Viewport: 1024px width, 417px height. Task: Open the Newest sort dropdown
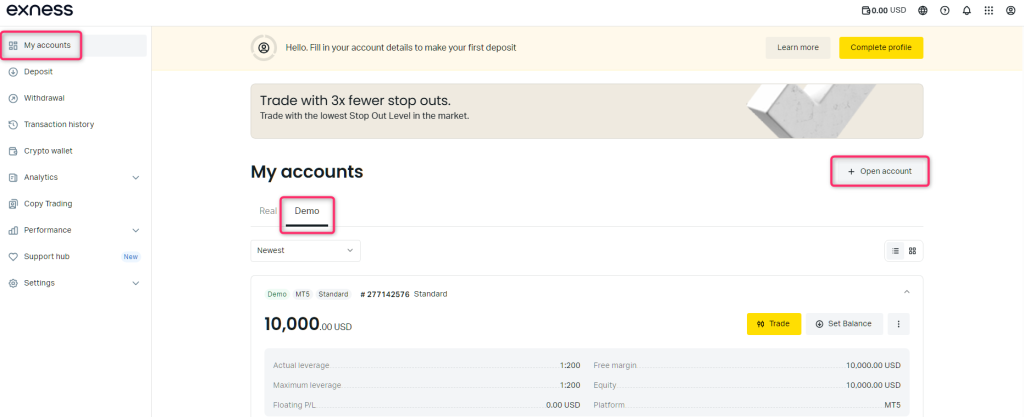click(x=305, y=250)
